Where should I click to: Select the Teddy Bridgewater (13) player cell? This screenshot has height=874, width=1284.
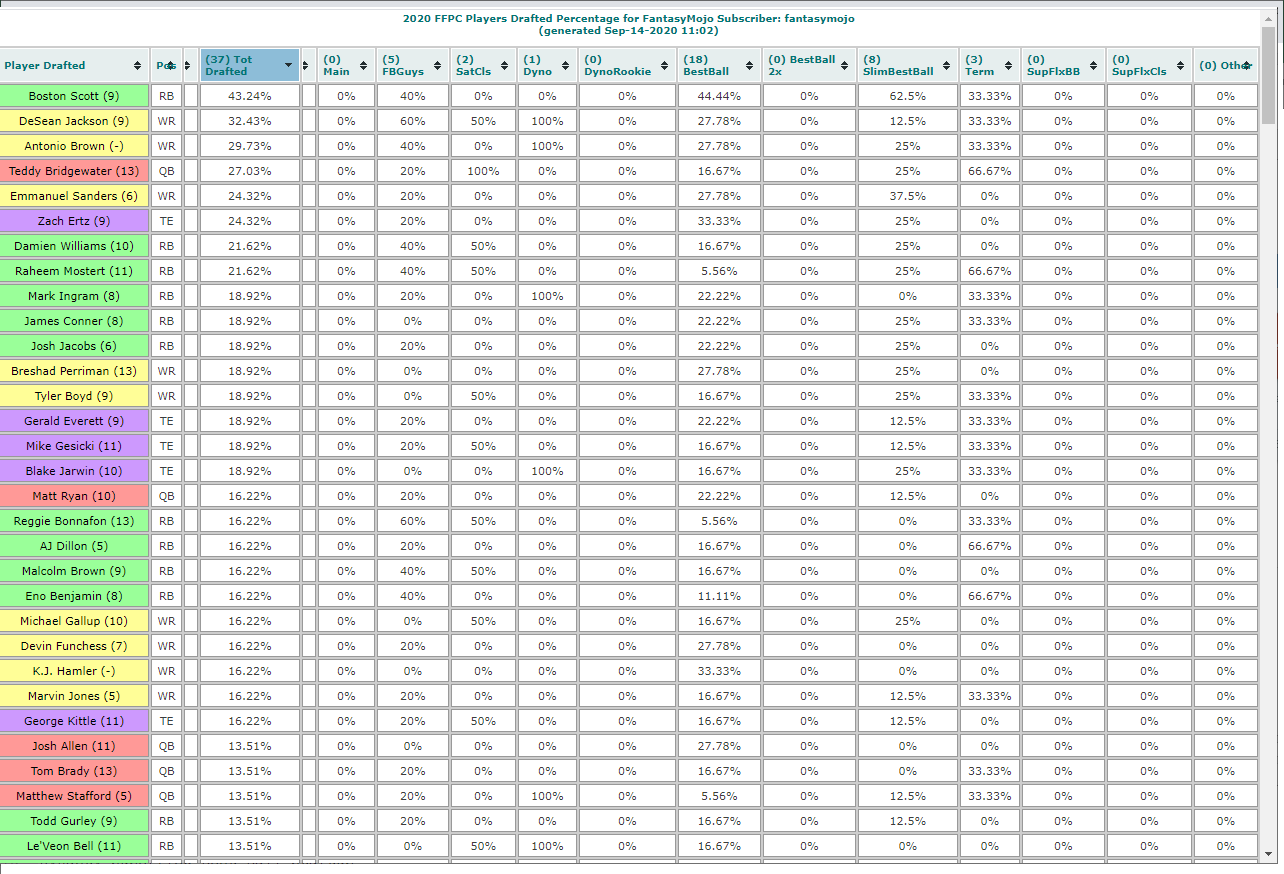74,171
